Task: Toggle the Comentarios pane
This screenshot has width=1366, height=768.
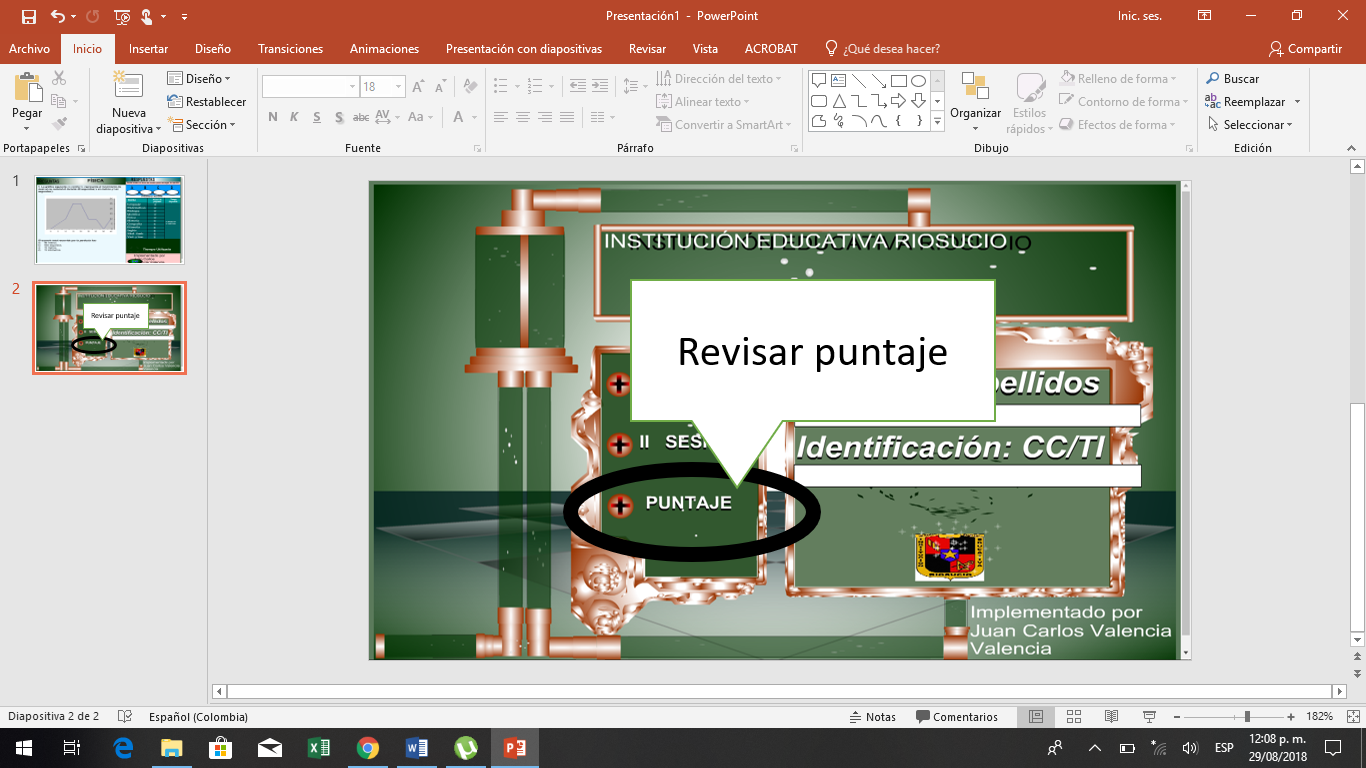Action: (x=956, y=717)
